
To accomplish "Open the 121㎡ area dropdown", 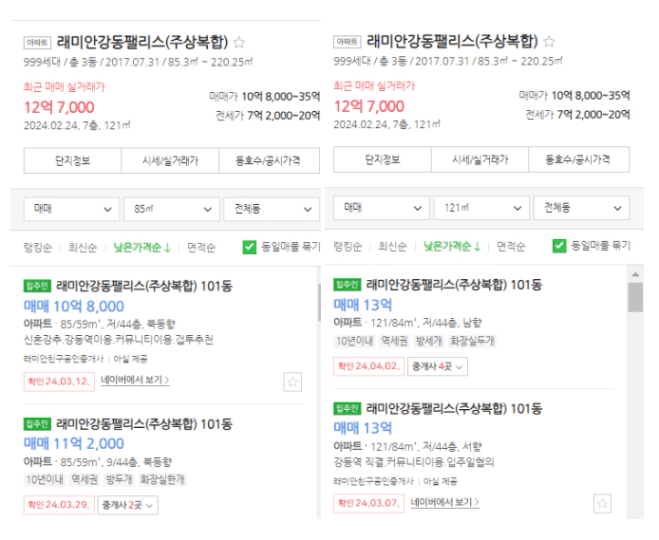I will coord(482,208).
